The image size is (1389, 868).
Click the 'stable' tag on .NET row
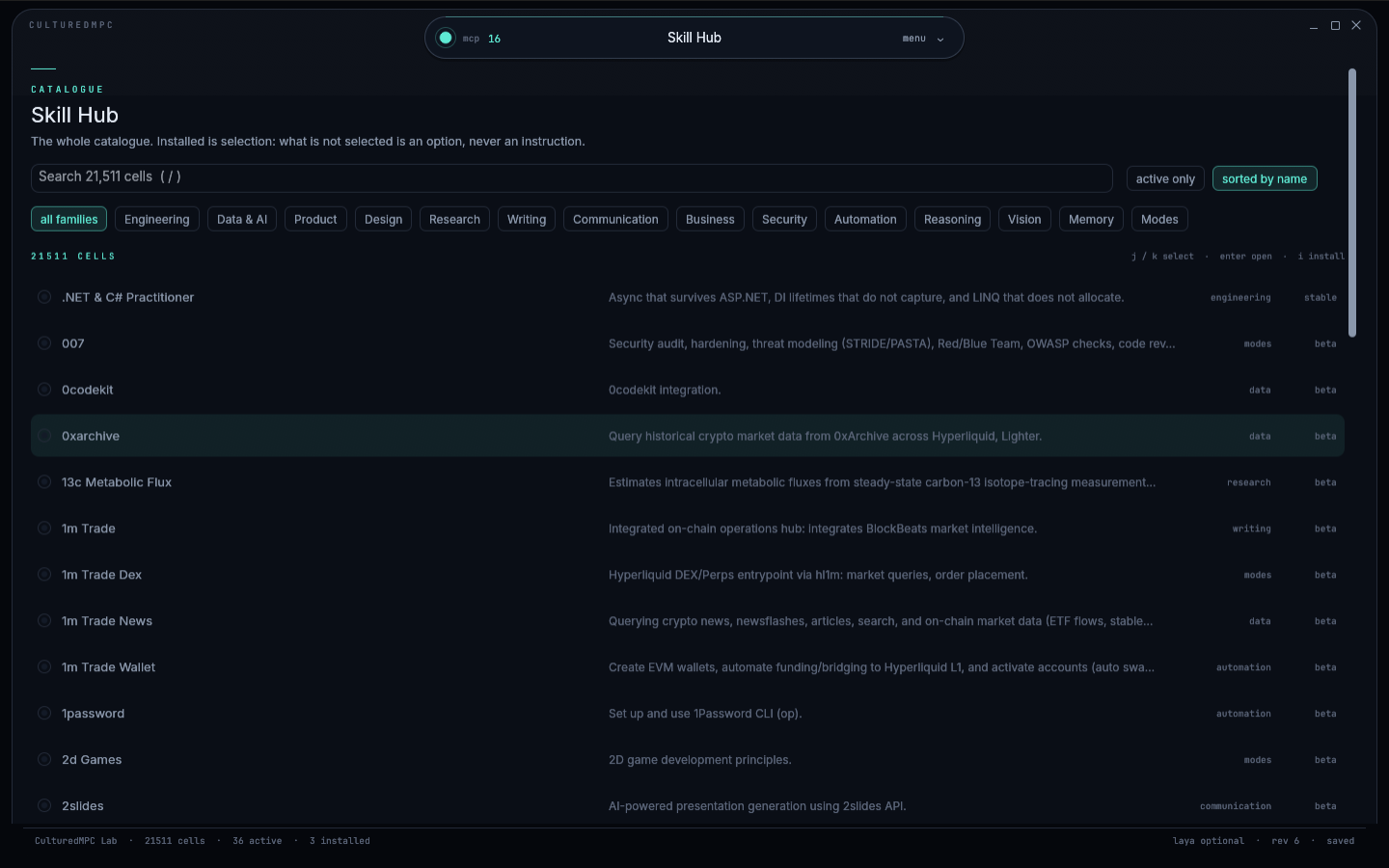tap(1321, 298)
